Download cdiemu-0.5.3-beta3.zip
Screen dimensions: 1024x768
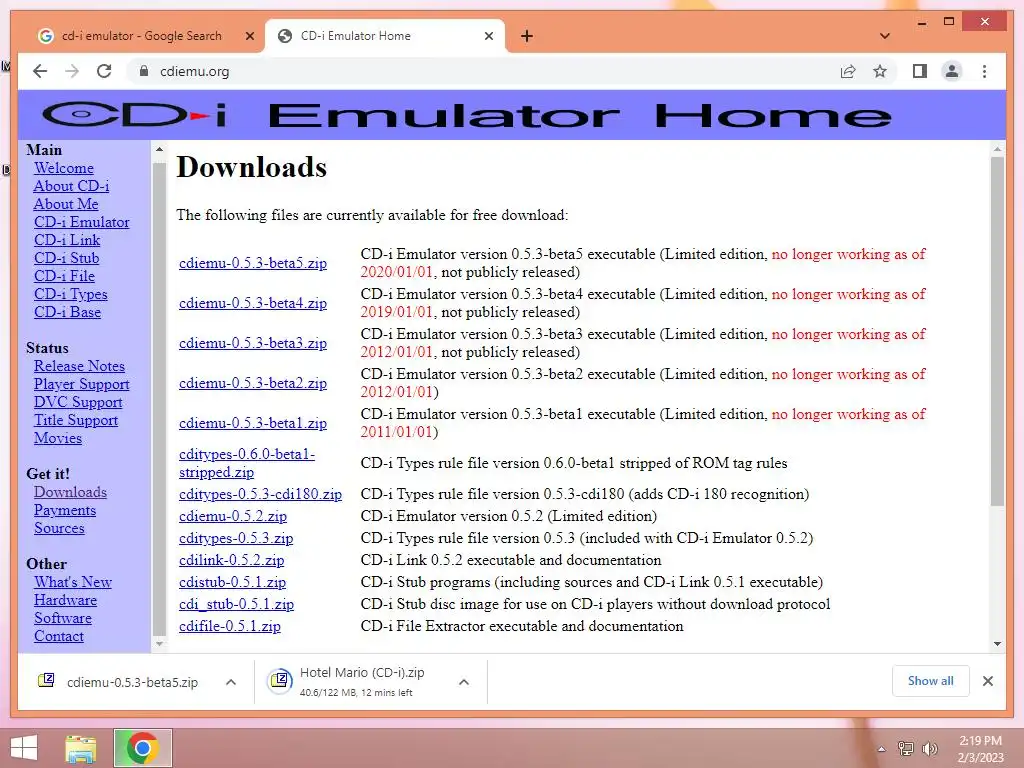[253, 343]
